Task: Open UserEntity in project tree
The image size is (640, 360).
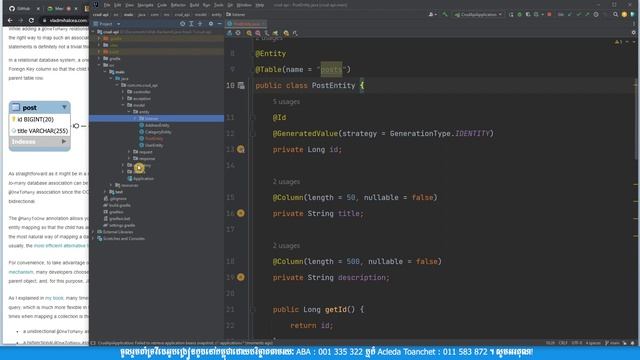Action: (x=154, y=145)
